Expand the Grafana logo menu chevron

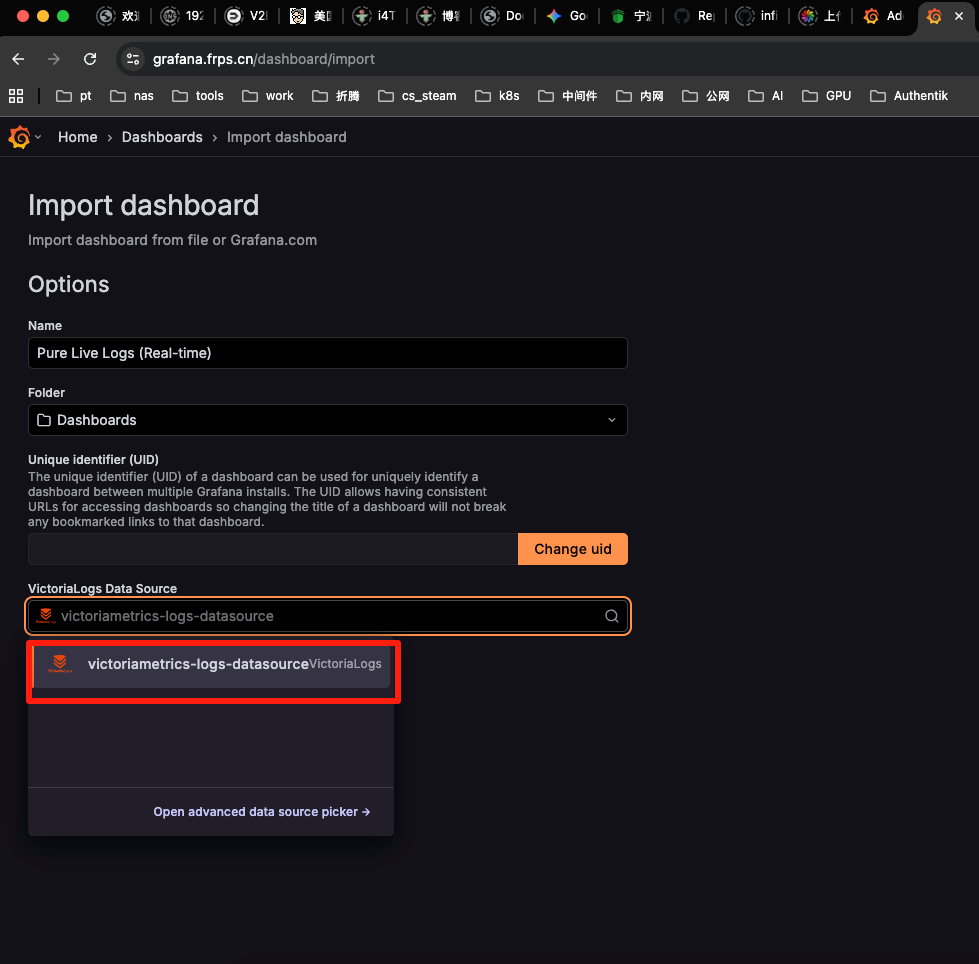tap(39, 137)
